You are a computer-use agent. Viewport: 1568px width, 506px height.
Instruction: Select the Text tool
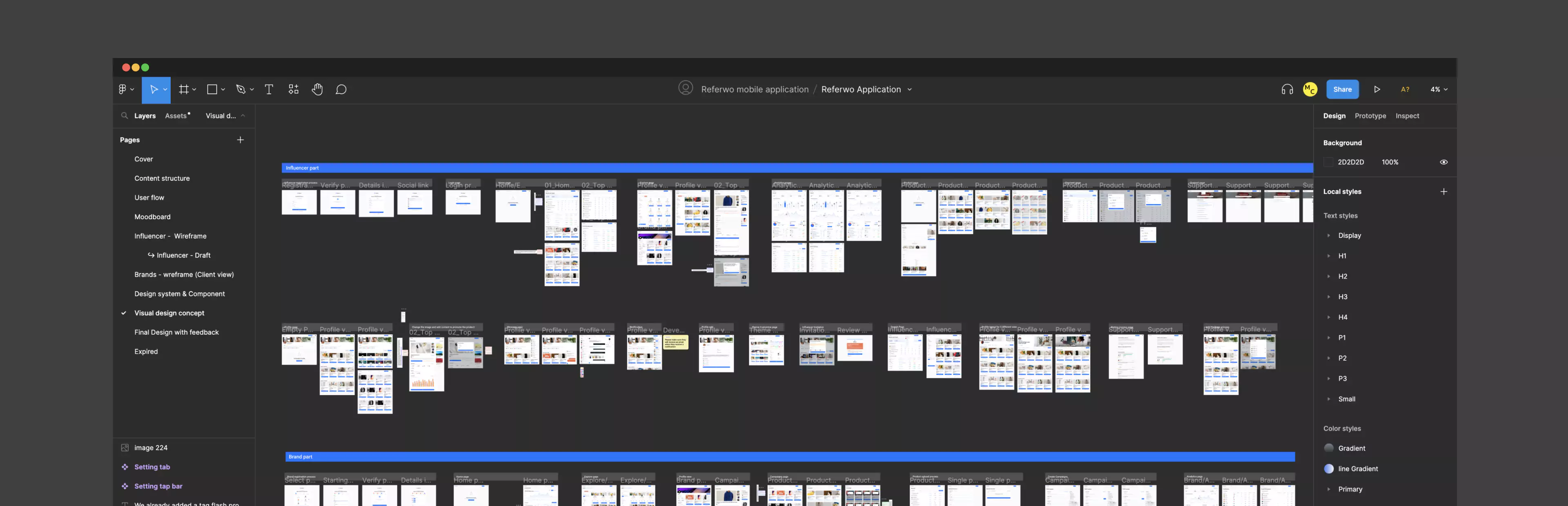[x=269, y=89]
